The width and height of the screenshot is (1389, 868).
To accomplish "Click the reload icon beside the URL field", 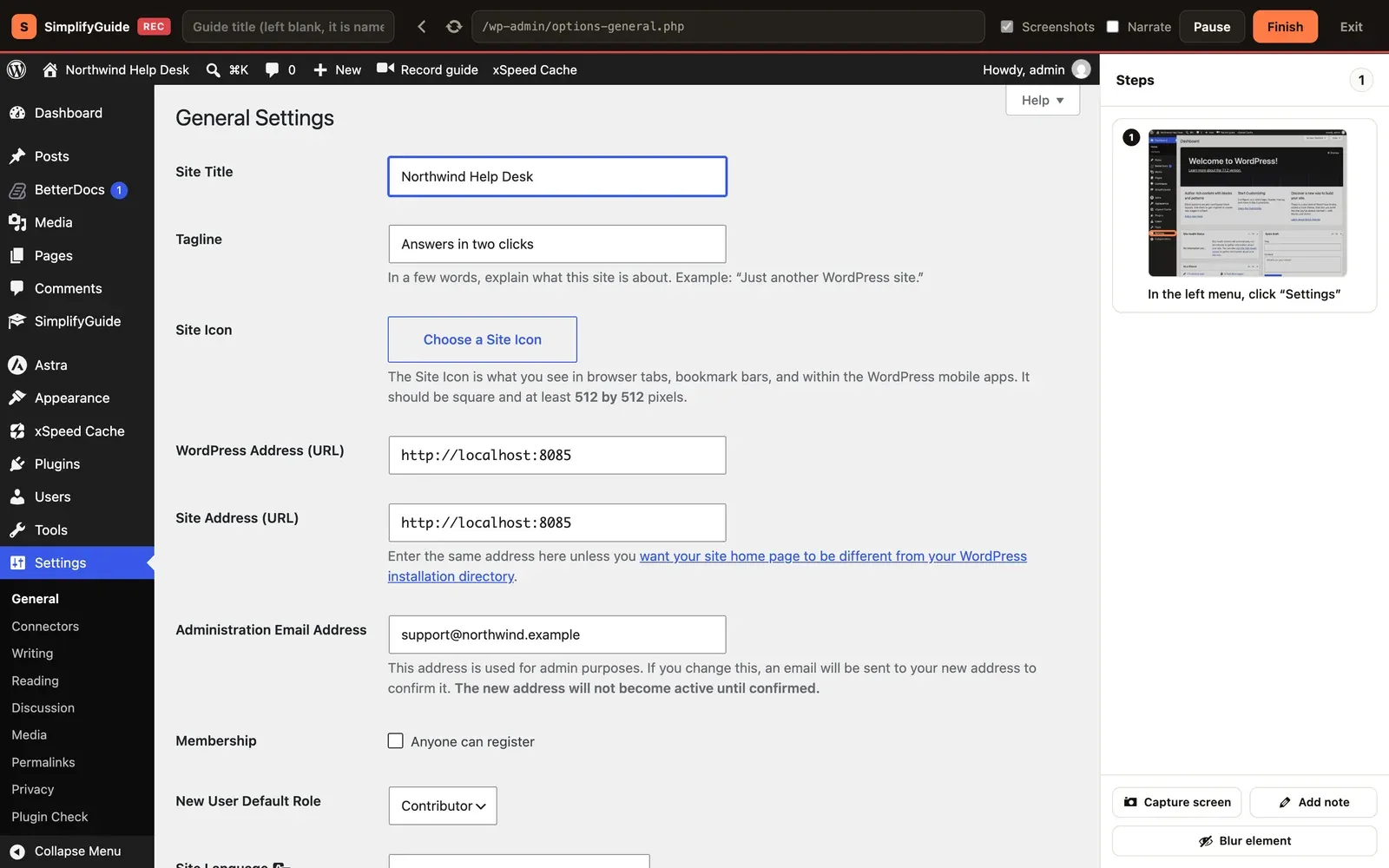I will [x=454, y=27].
